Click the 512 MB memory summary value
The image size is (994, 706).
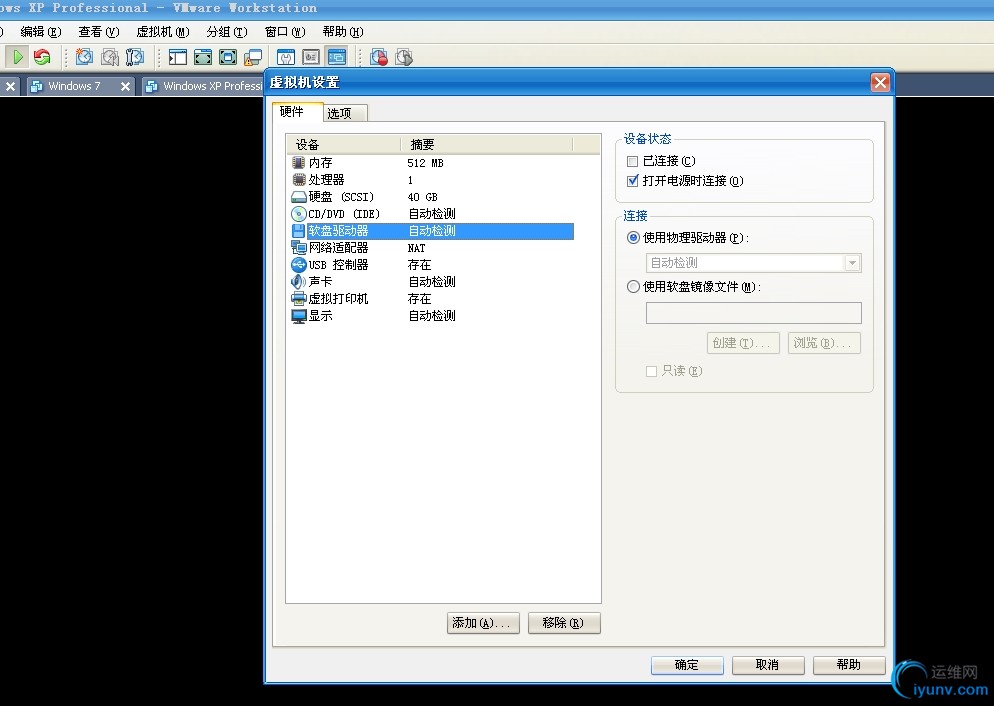click(x=425, y=163)
